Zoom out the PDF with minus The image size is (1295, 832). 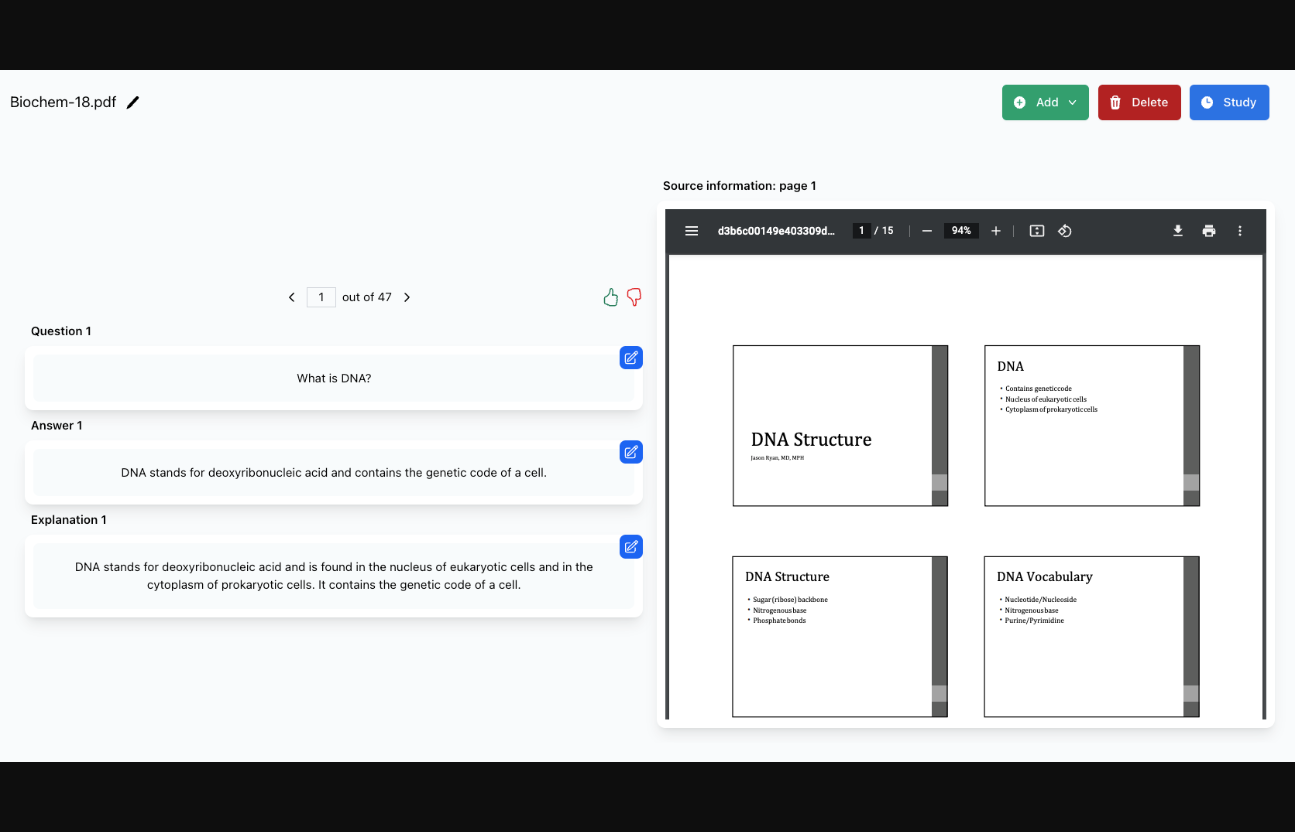pyautogui.click(x=927, y=231)
